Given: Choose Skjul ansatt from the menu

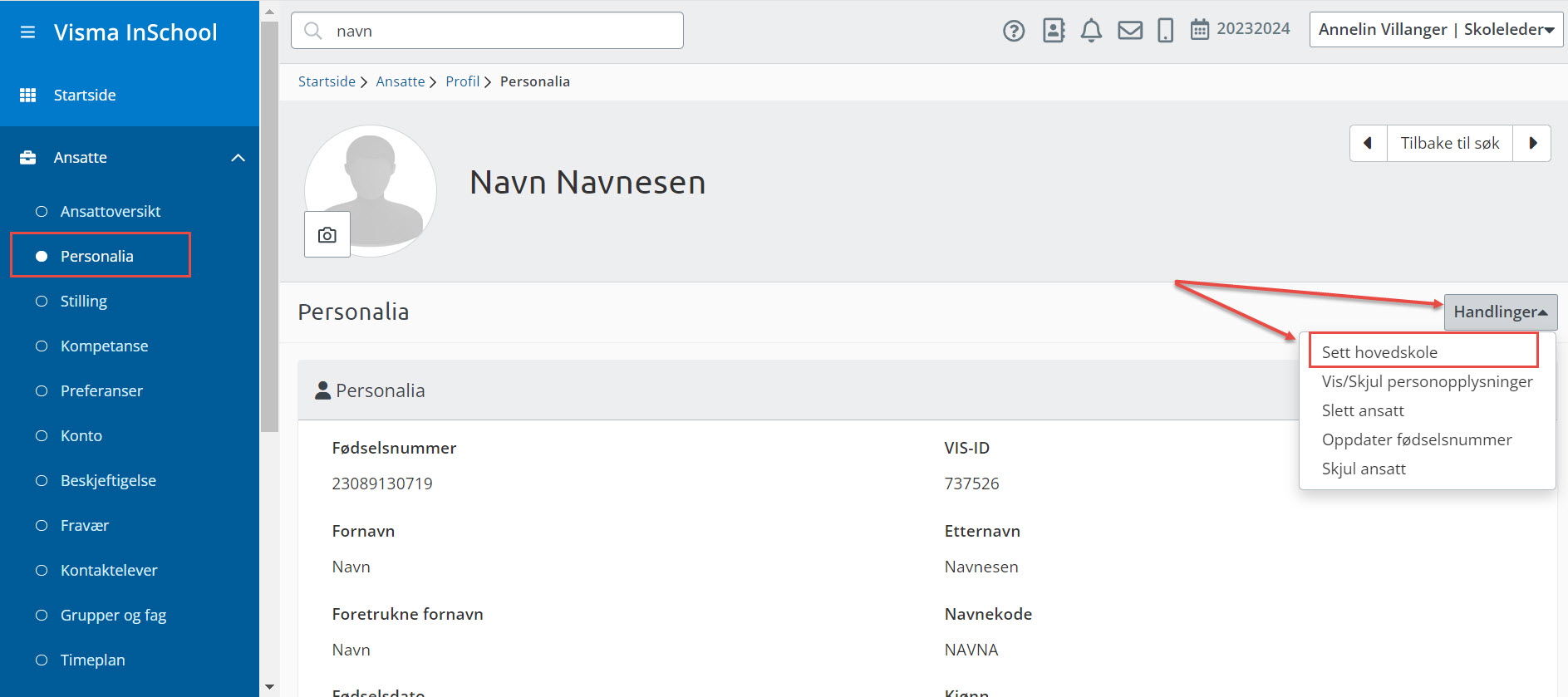Looking at the screenshot, I should (1364, 469).
